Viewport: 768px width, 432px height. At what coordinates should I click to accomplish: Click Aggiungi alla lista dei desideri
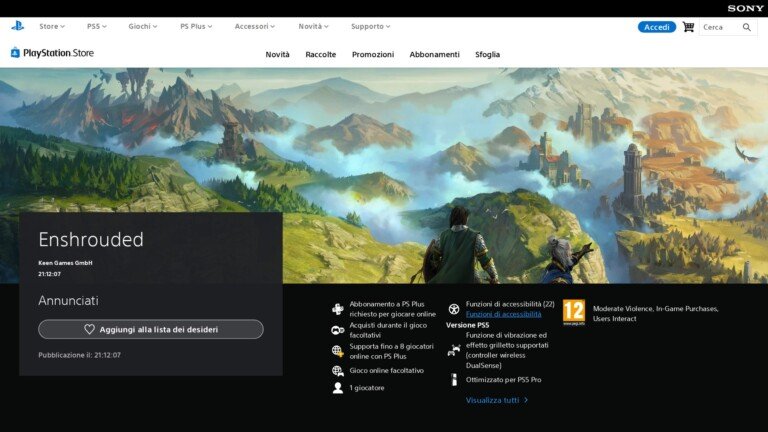click(x=151, y=329)
